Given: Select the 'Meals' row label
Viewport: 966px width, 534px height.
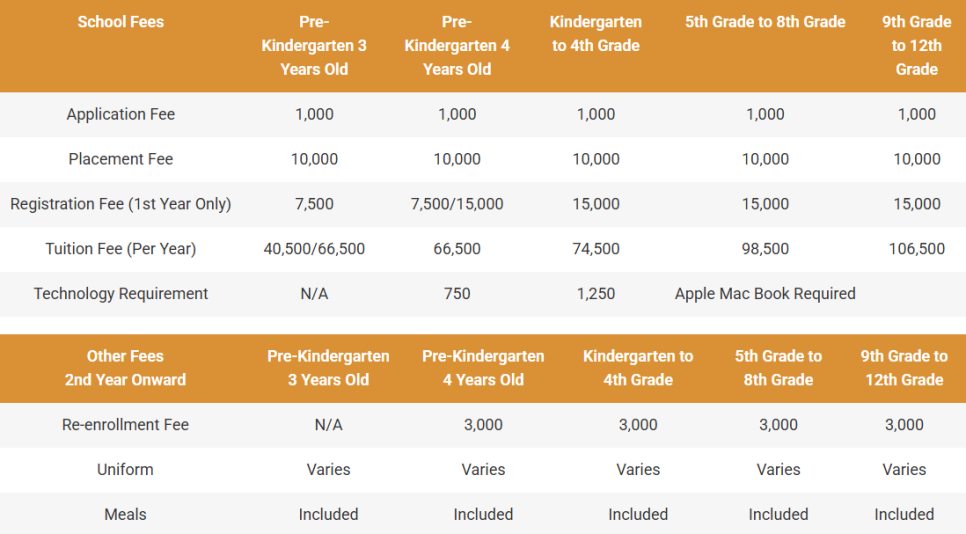Looking at the screenshot, I should coord(125,515).
